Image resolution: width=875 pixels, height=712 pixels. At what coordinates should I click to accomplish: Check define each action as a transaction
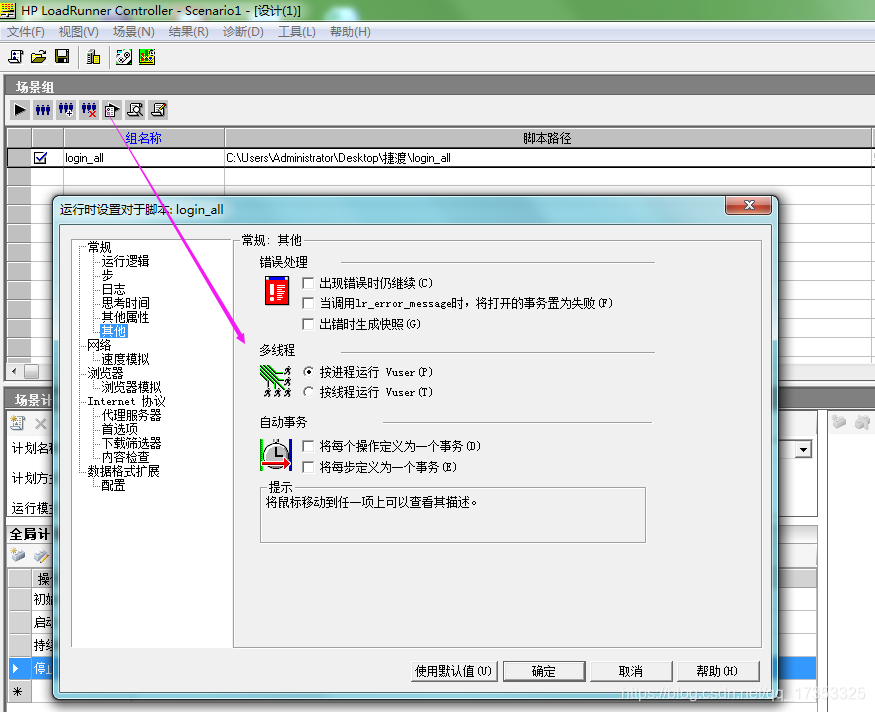tap(307, 446)
